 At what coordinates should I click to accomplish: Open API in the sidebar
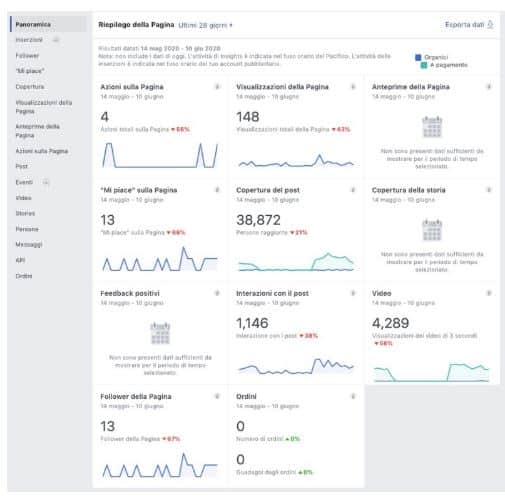(x=20, y=260)
